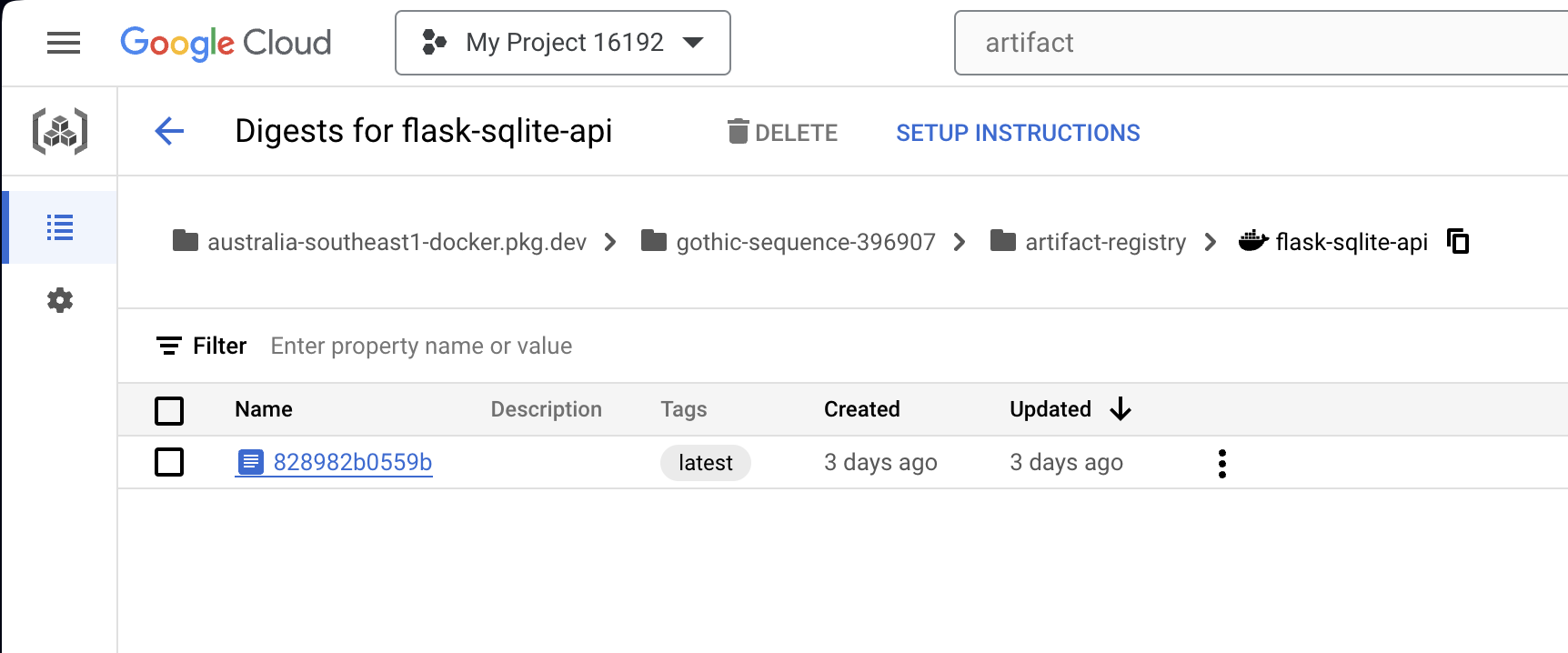Select the 828982b0559b digest checkbox
Image resolution: width=1568 pixels, height=653 pixels.
click(x=169, y=462)
